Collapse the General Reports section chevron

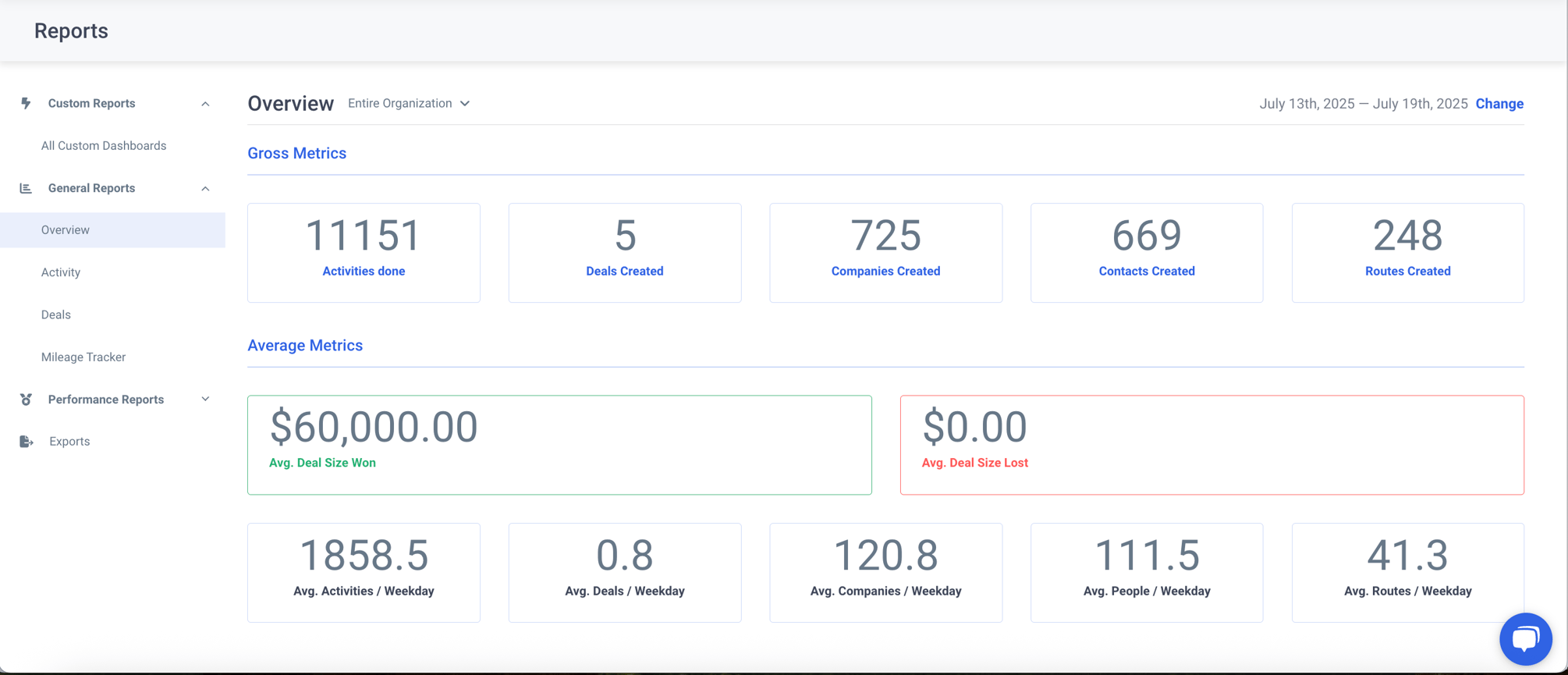[205, 188]
